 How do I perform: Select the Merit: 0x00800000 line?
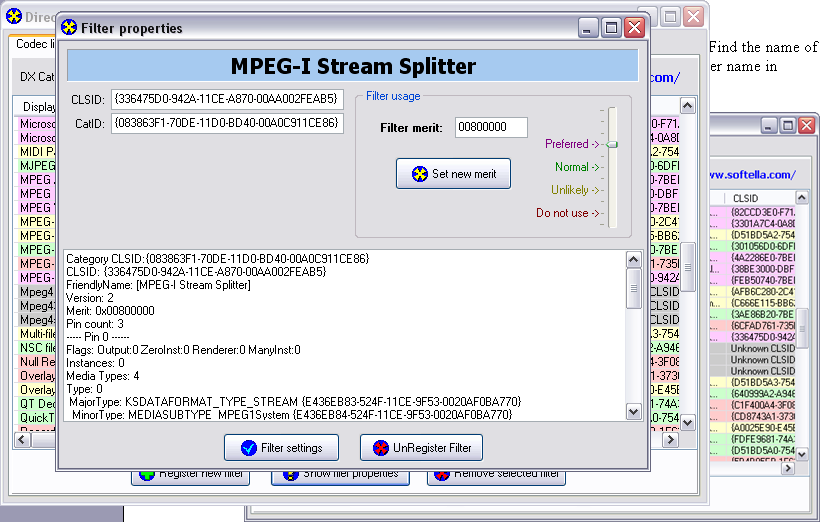click(110, 311)
